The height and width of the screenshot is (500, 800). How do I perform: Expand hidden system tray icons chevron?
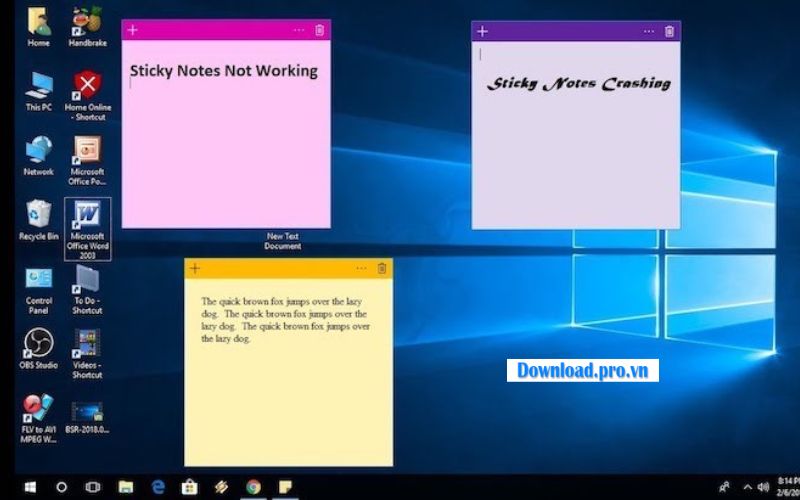(x=747, y=487)
